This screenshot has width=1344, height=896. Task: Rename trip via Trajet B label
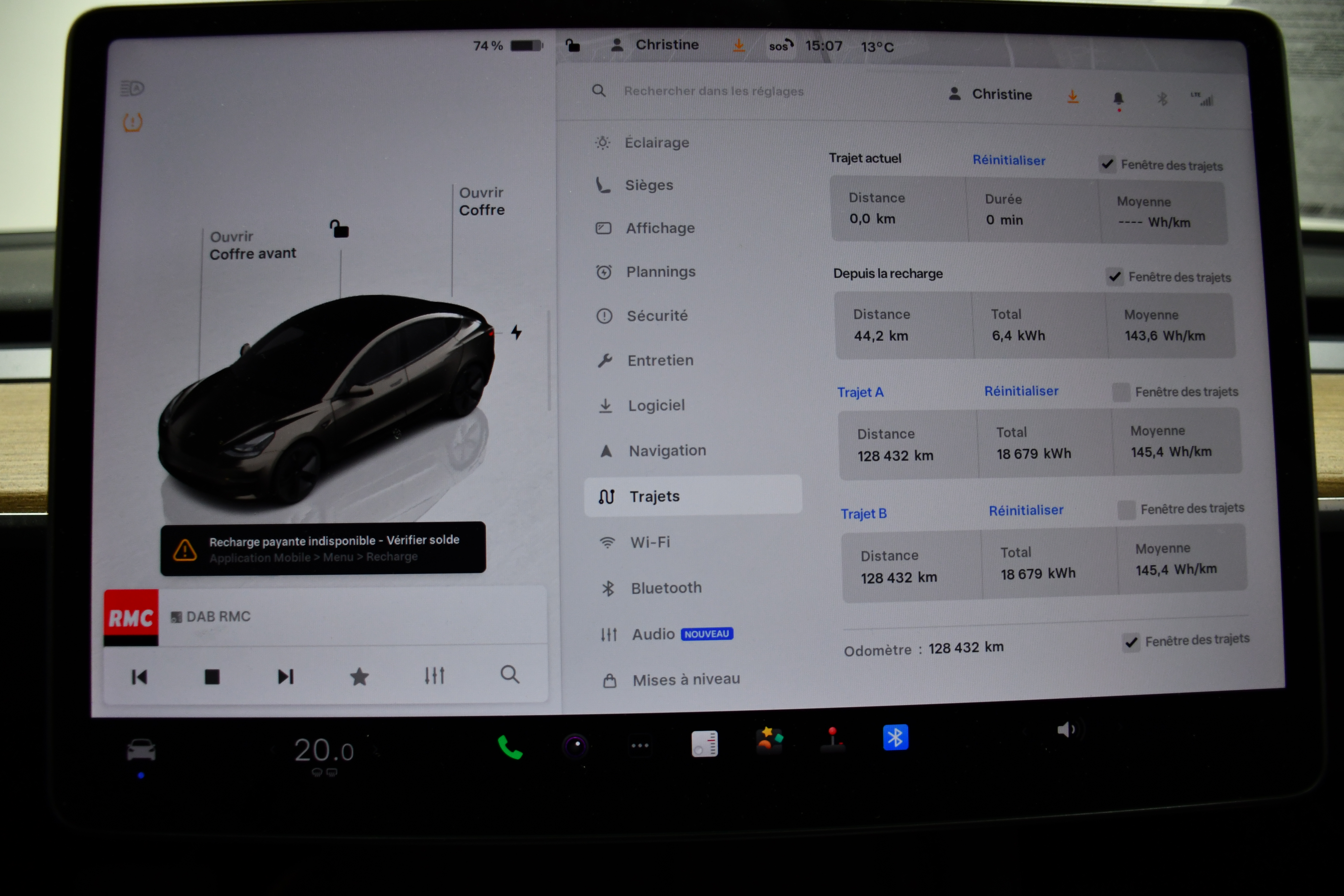(863, 513)
